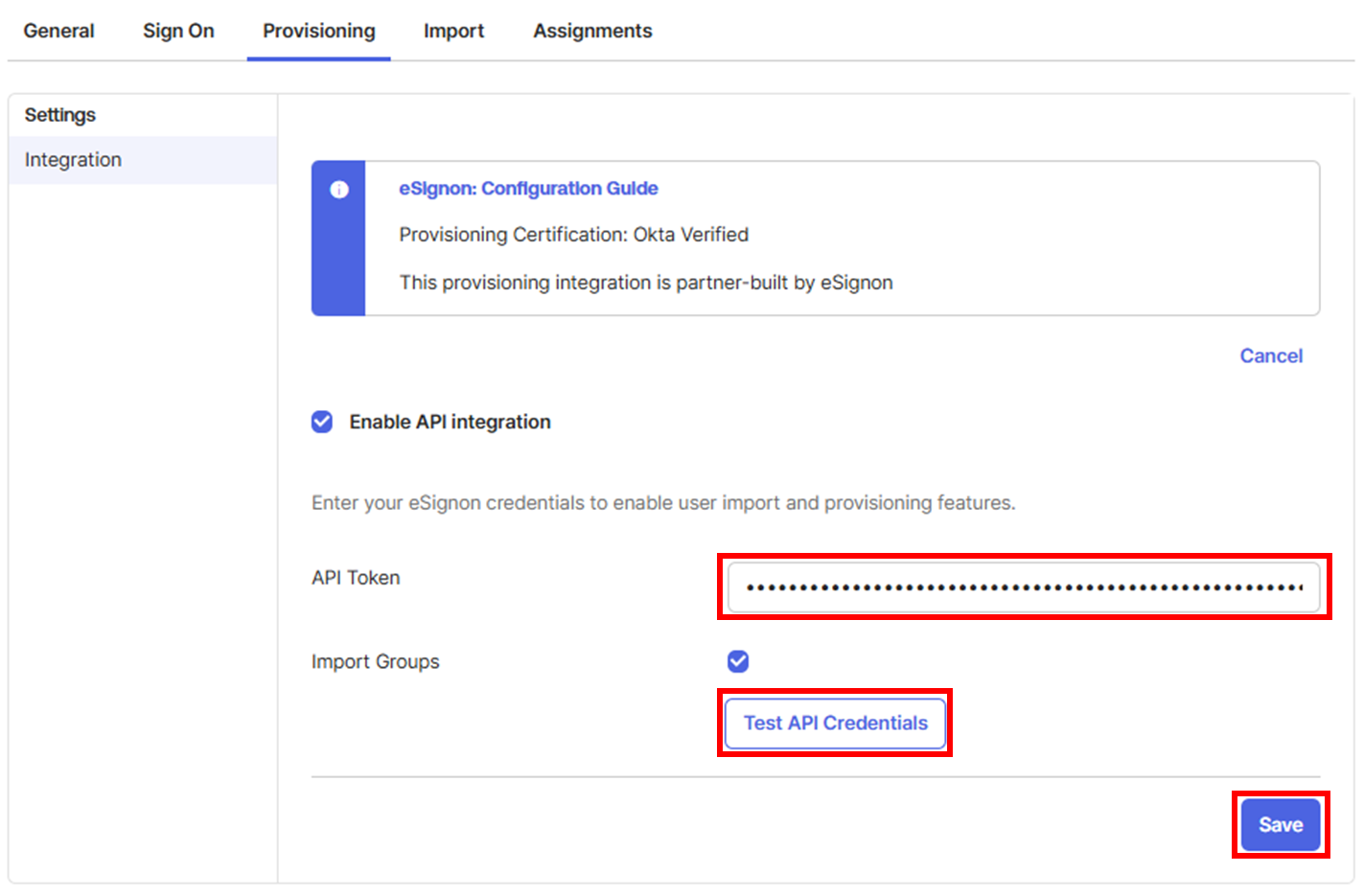
Task: Click the 'Enter your eSignon credentials' description
Action: (x=663, y=503)
